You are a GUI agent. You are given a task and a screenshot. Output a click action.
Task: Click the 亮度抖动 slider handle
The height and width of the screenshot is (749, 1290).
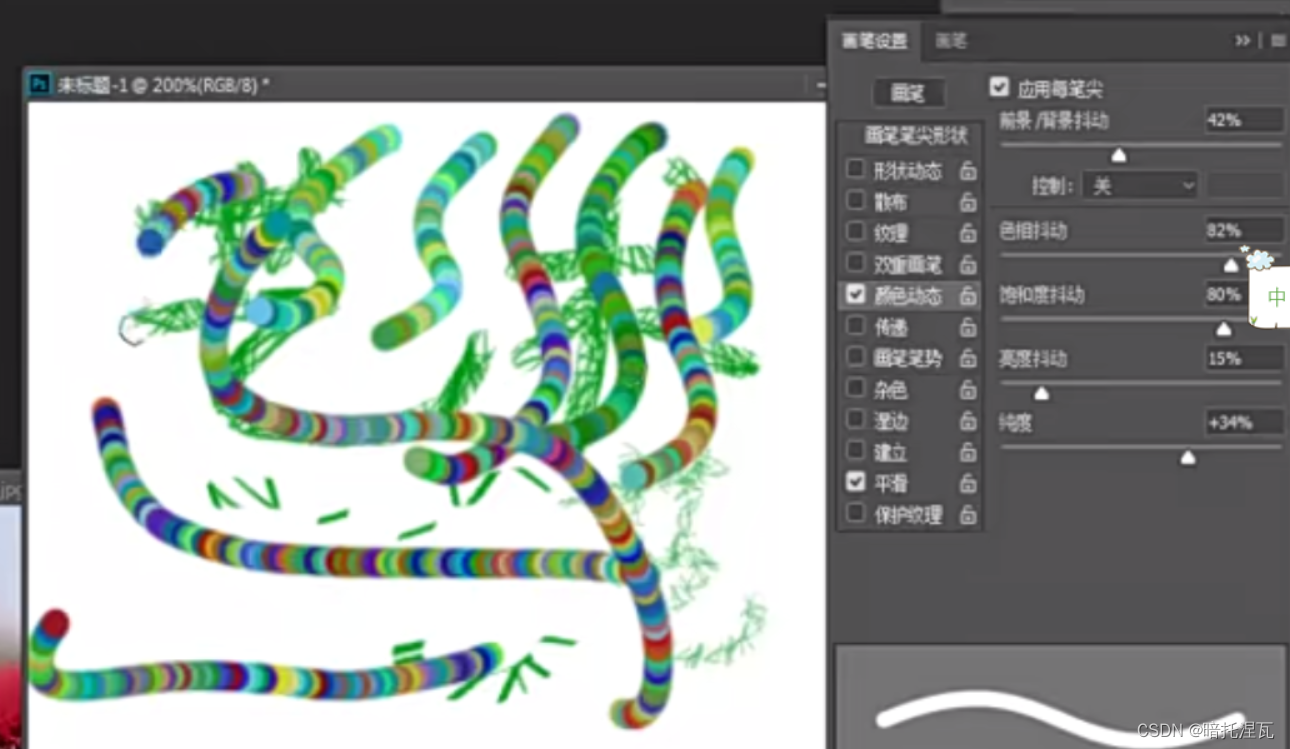click(x=1041, y=393)
